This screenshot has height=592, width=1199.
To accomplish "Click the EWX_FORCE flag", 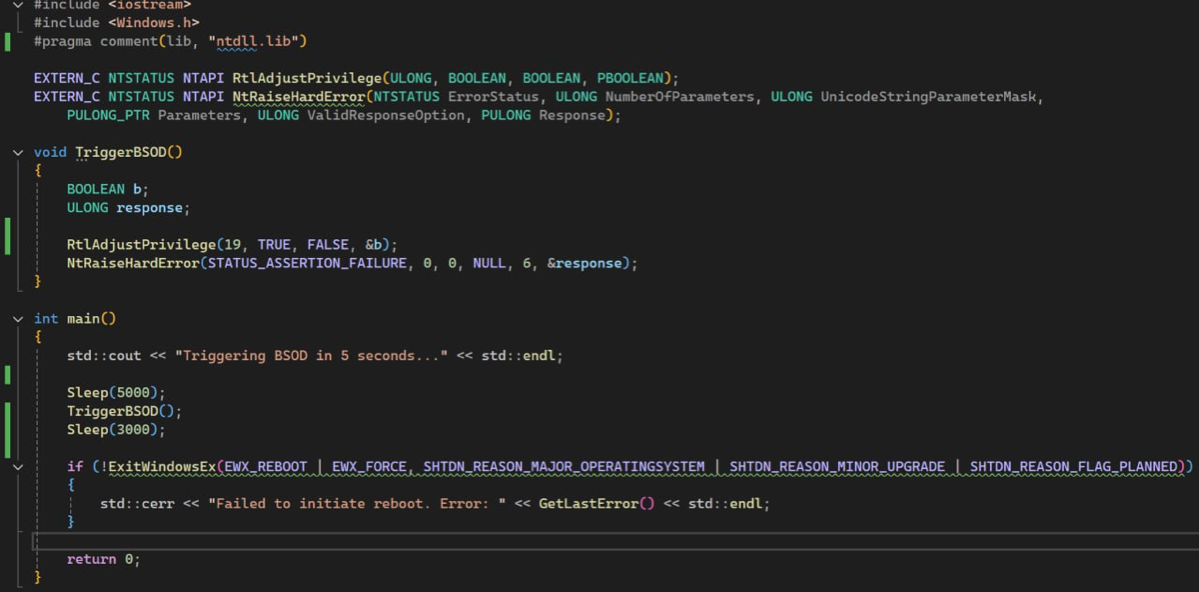I will [369, 467].
